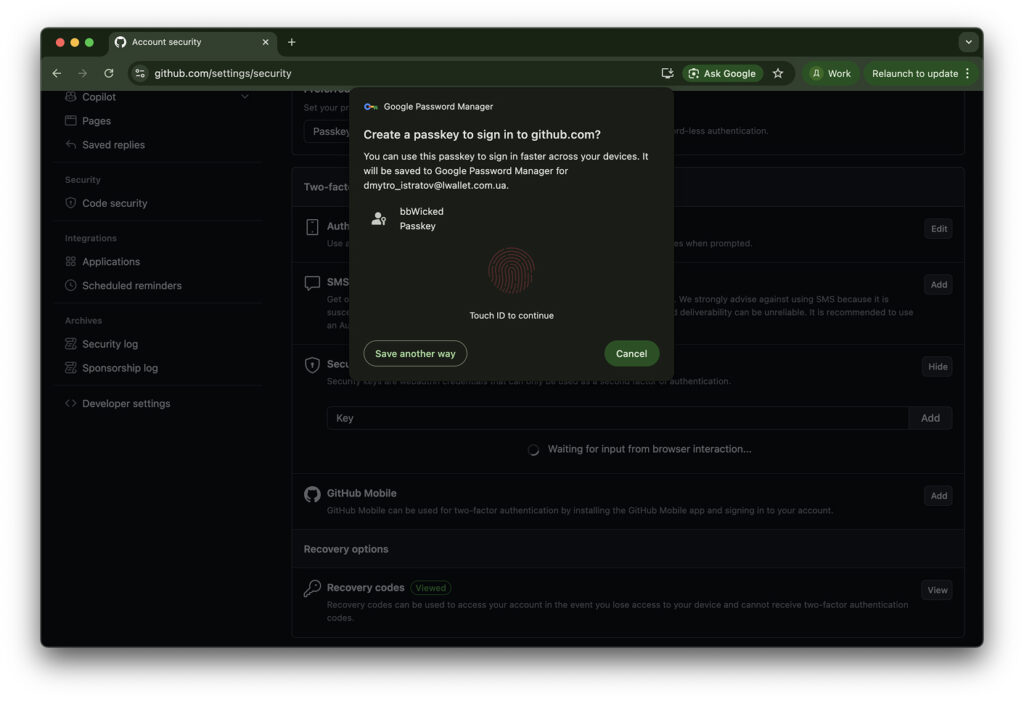Cancel the passkey creation dialog

(x=632, y=353)
